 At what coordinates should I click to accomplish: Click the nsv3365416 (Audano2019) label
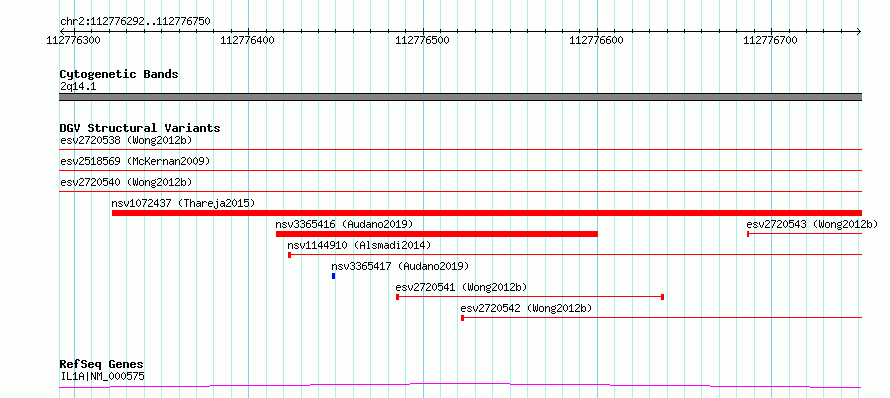point(344,224)
